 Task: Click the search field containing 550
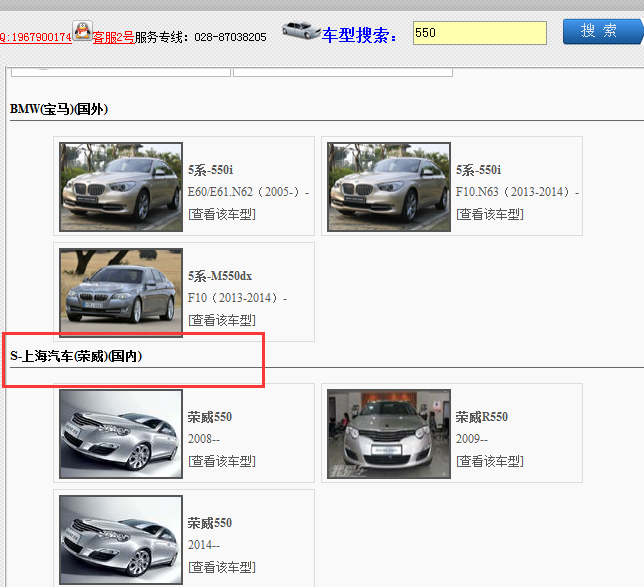click(x=480, y=33)
